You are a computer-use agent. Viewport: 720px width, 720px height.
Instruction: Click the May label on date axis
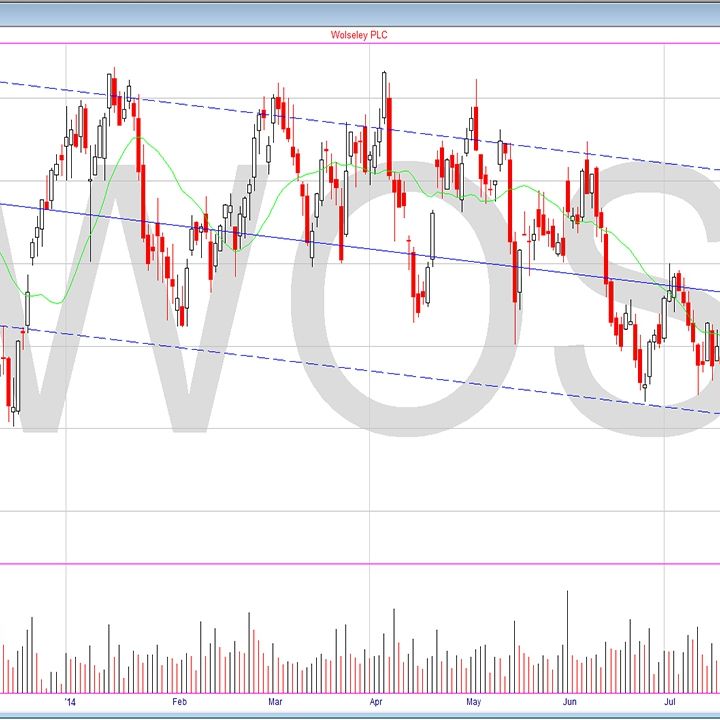click(473, 703)
